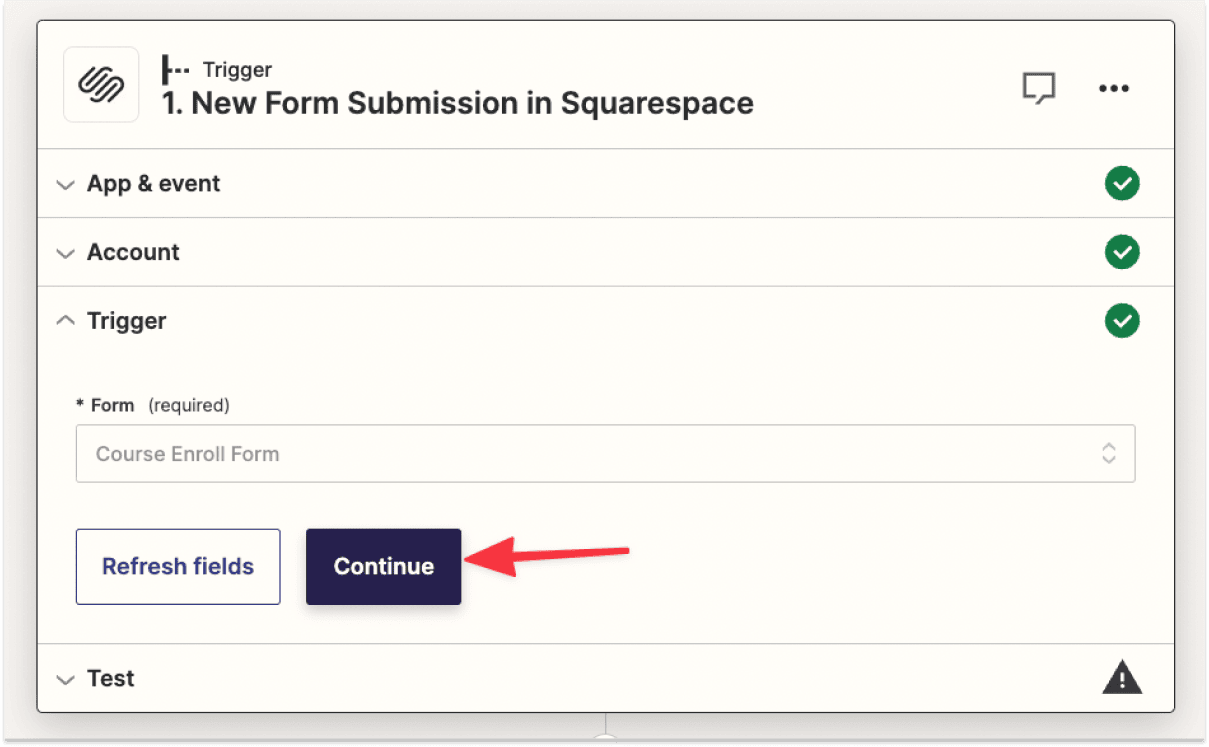Screen dimensions: 1209x747
Task: Click the Squarespace app logo icon
Action: pos(100,84)
